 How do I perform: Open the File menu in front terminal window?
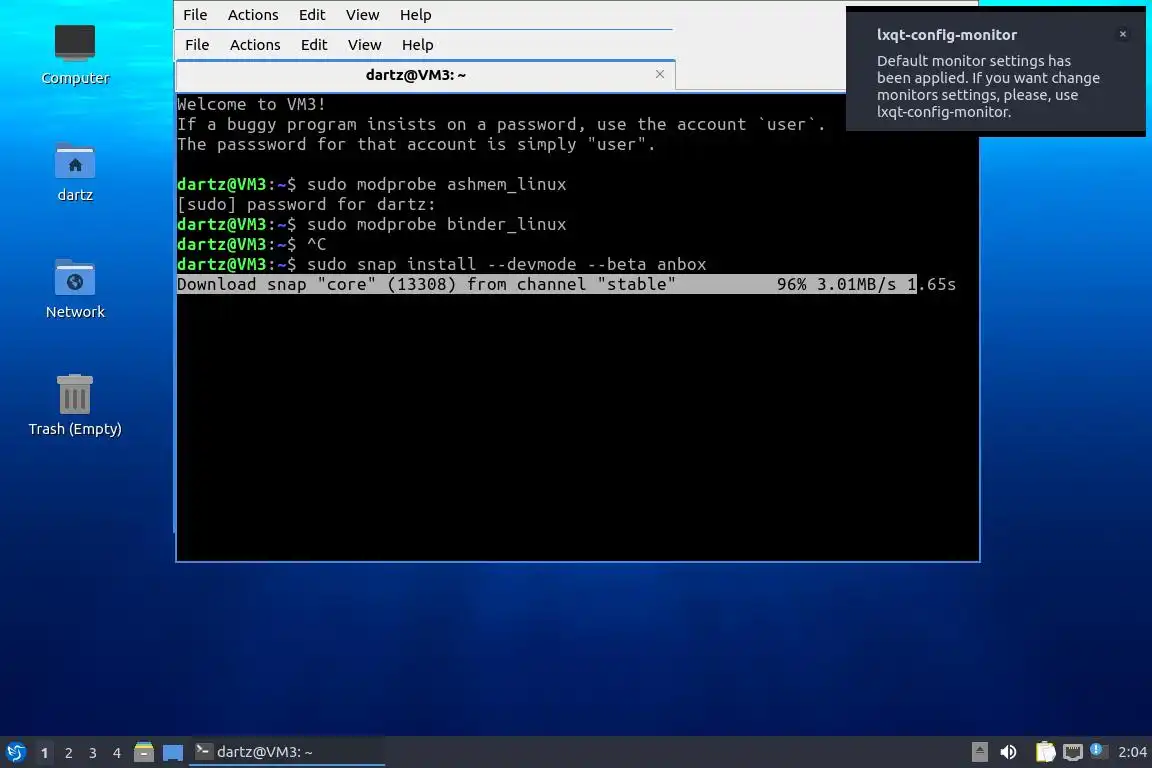(197, 45)
